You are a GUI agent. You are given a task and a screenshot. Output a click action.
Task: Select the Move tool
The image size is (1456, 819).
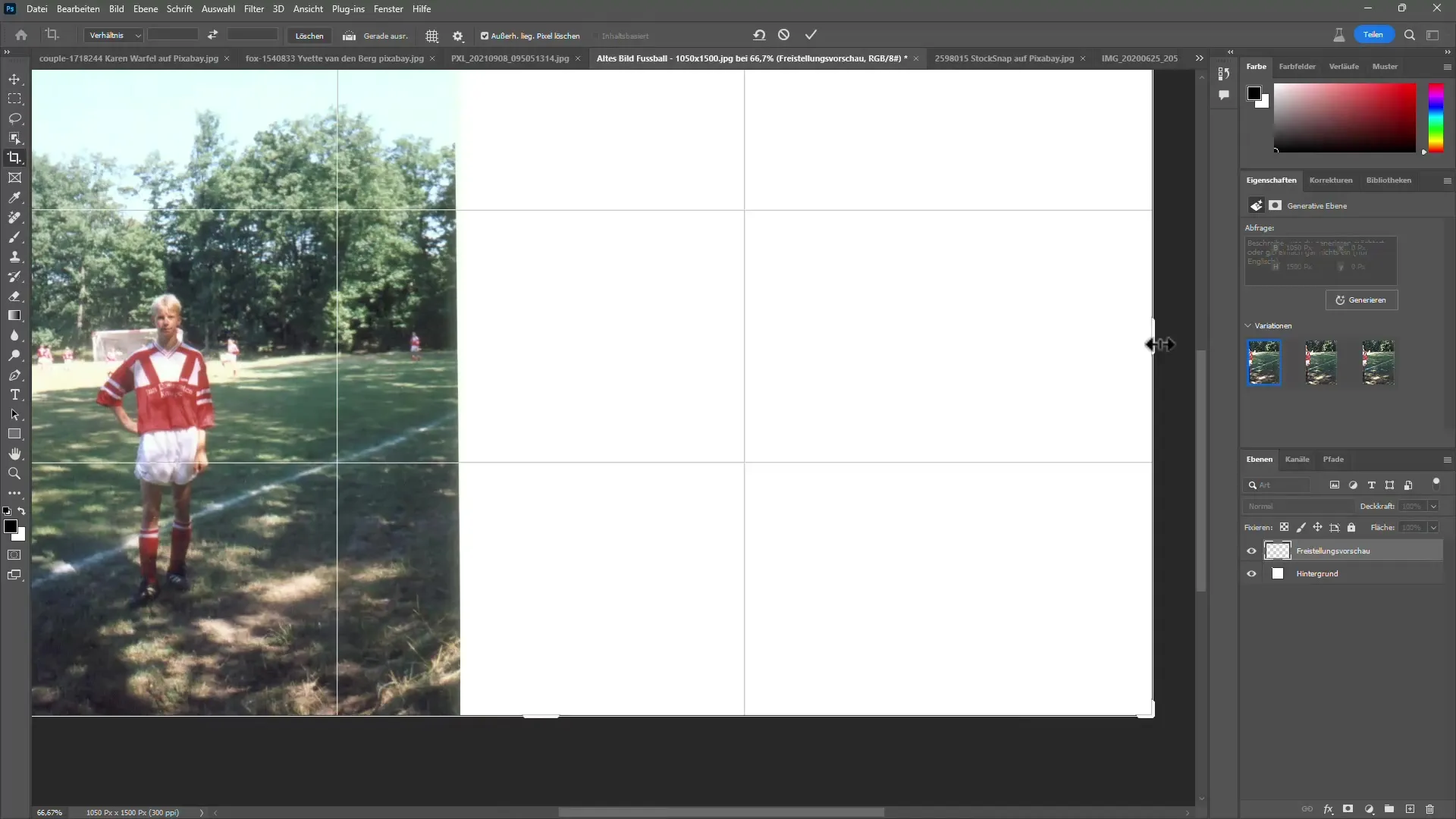14,79
